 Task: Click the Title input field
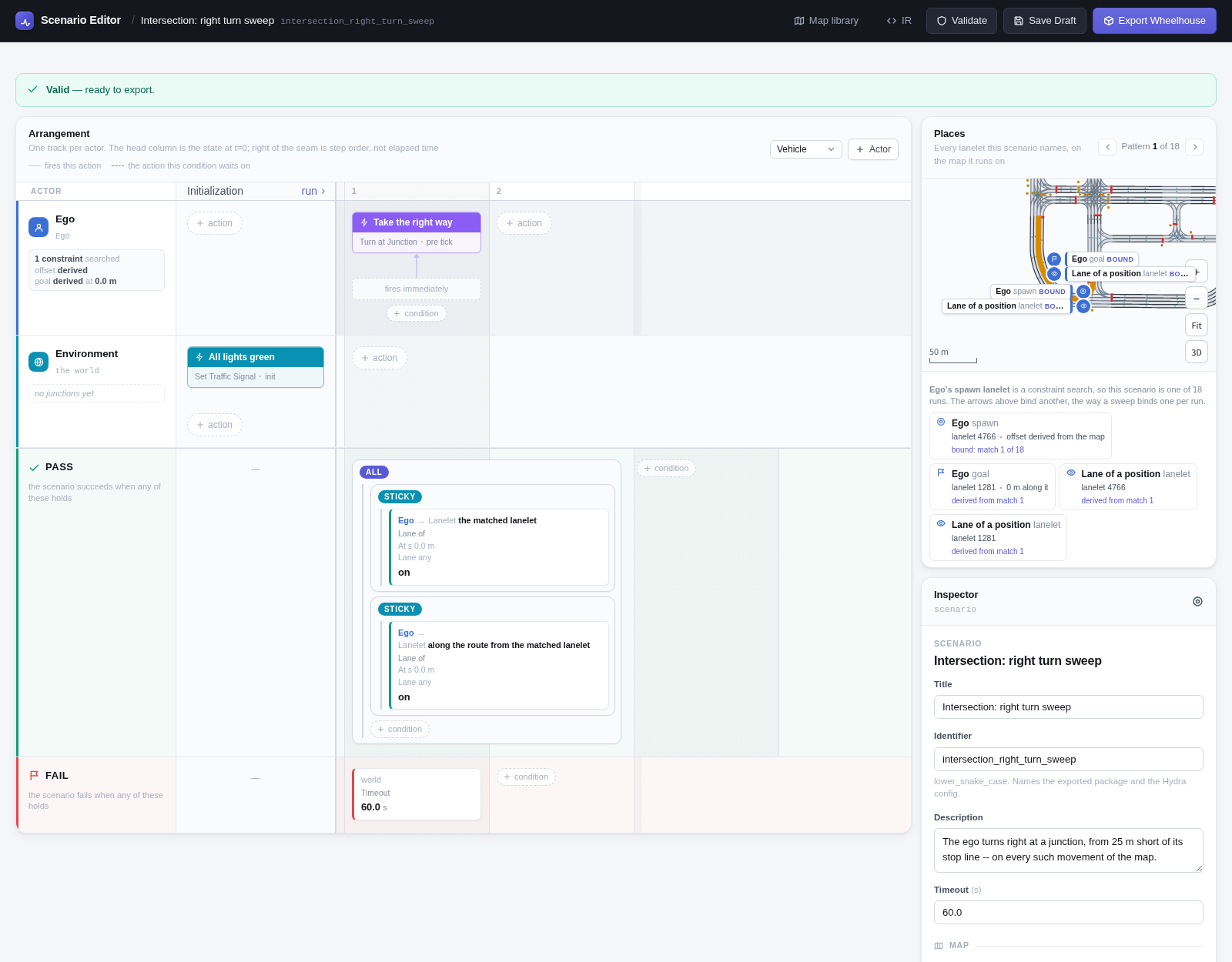click(1069, 707)
